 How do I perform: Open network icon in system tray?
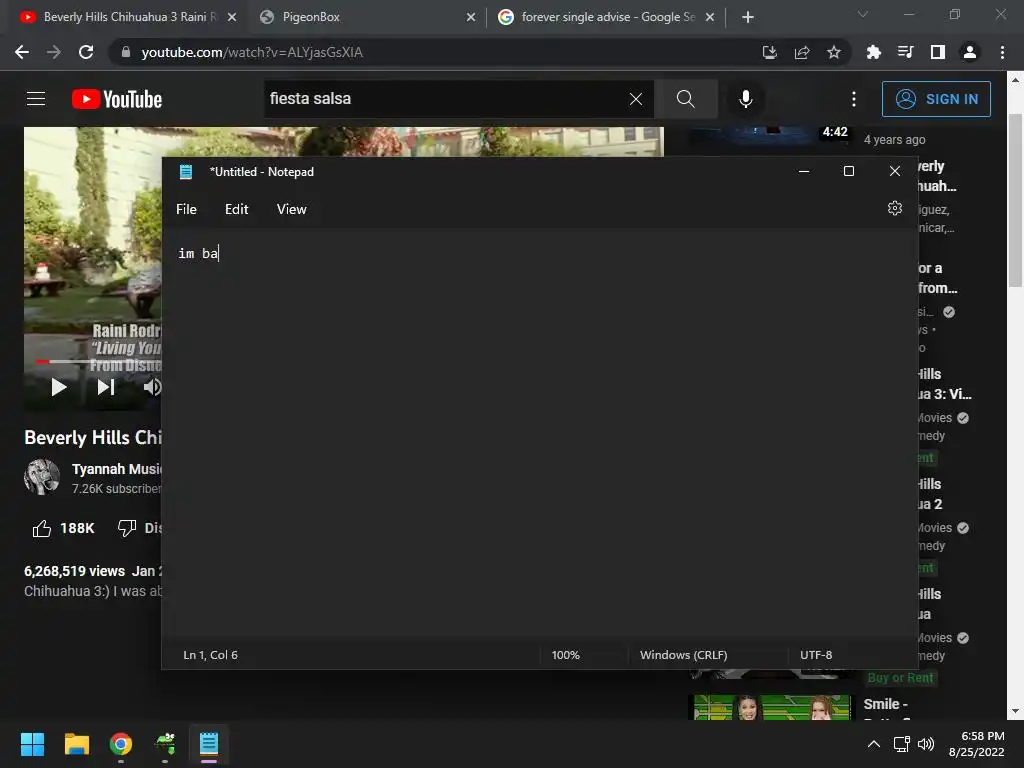click(x=902, y=744)
